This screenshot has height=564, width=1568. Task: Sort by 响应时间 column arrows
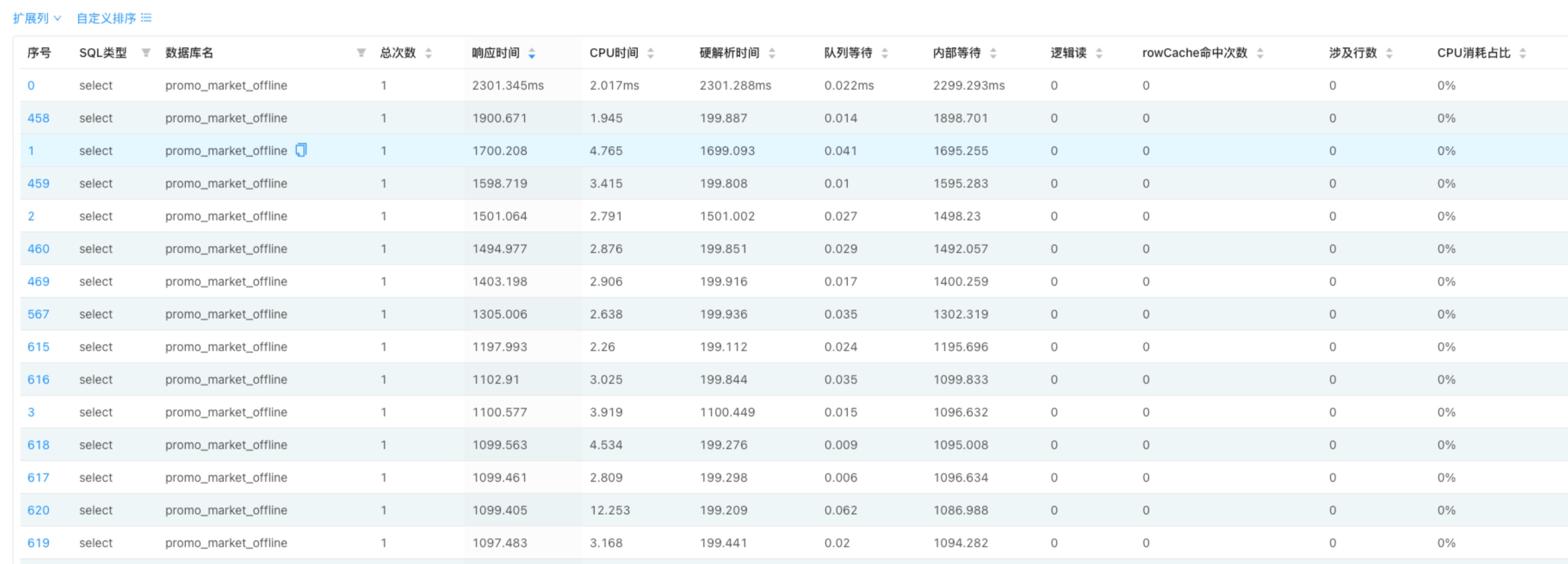(532, 53)
